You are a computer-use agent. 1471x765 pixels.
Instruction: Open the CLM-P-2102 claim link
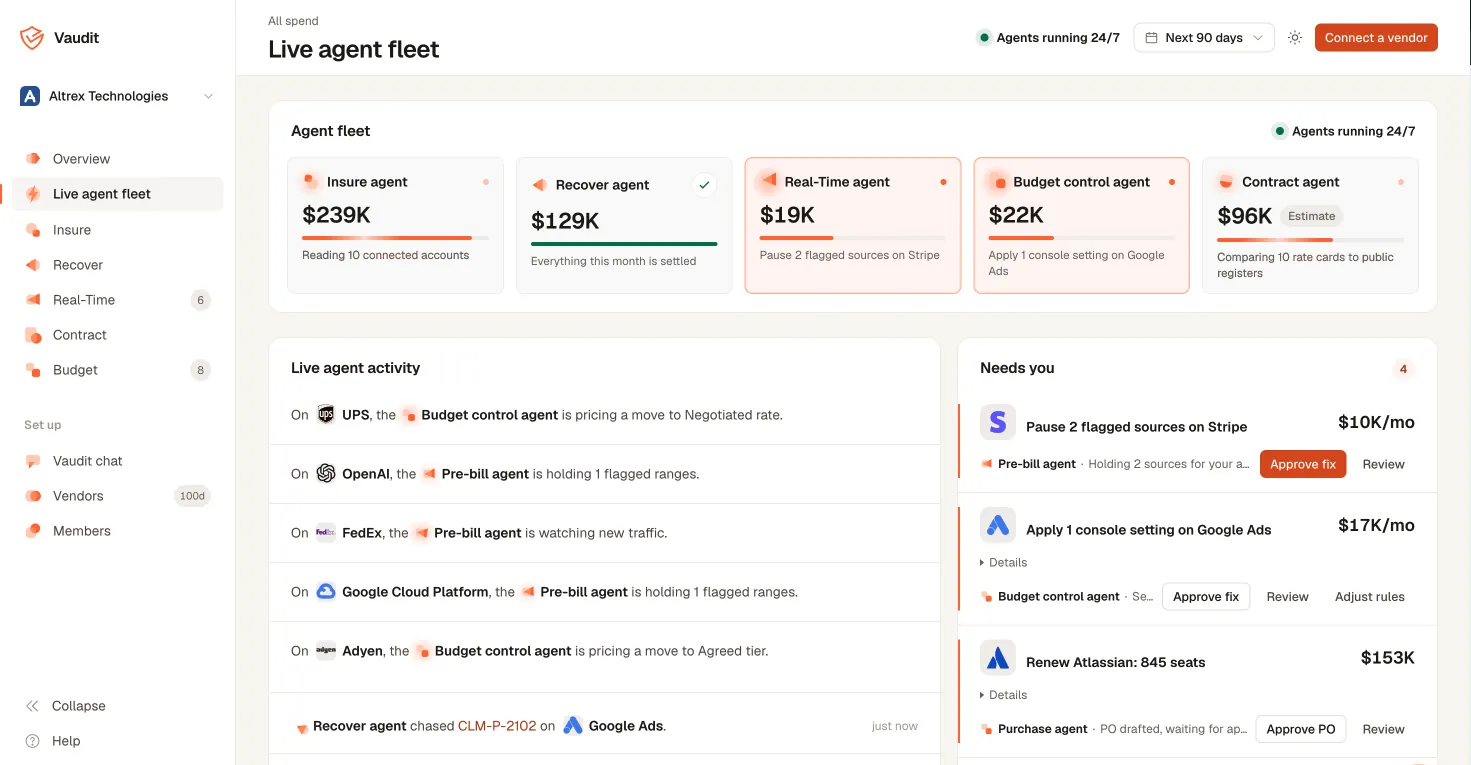point(497,726)
